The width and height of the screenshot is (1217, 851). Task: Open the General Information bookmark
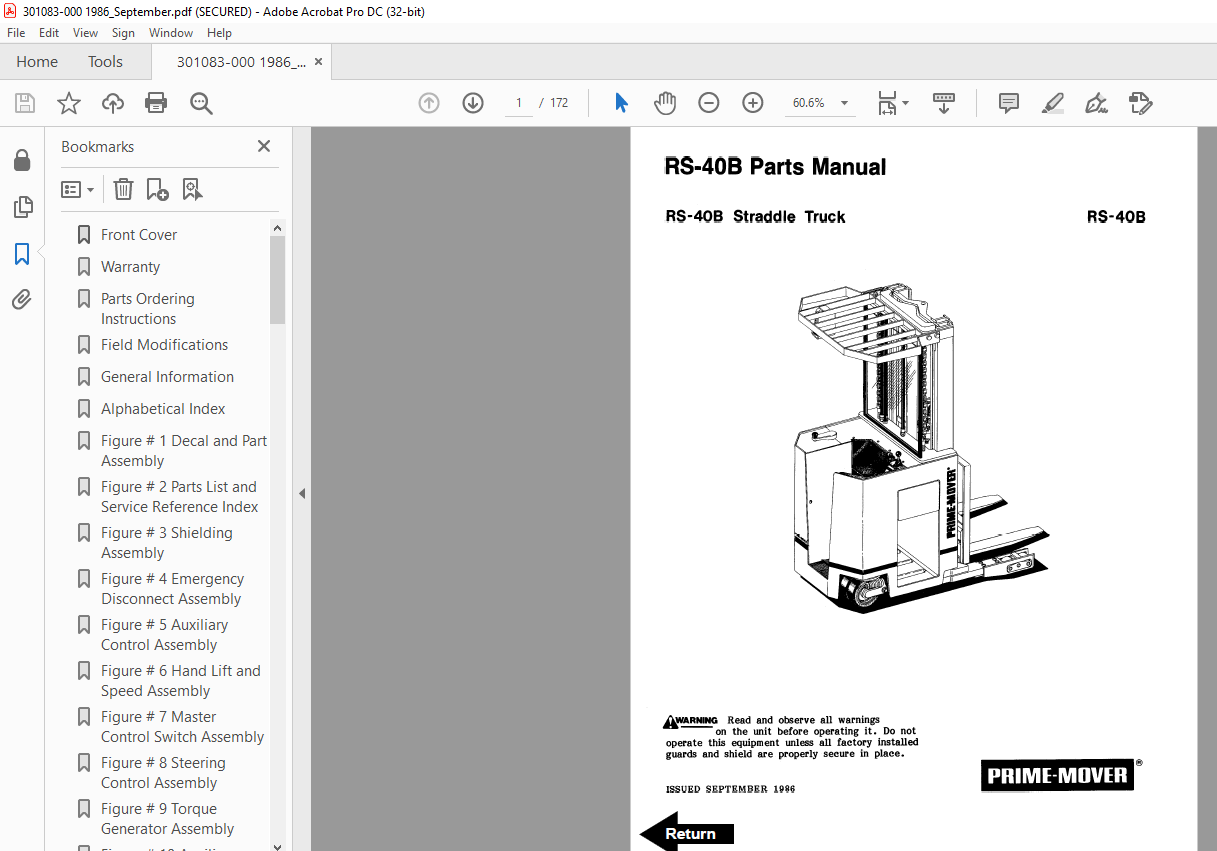click(167, 377)
